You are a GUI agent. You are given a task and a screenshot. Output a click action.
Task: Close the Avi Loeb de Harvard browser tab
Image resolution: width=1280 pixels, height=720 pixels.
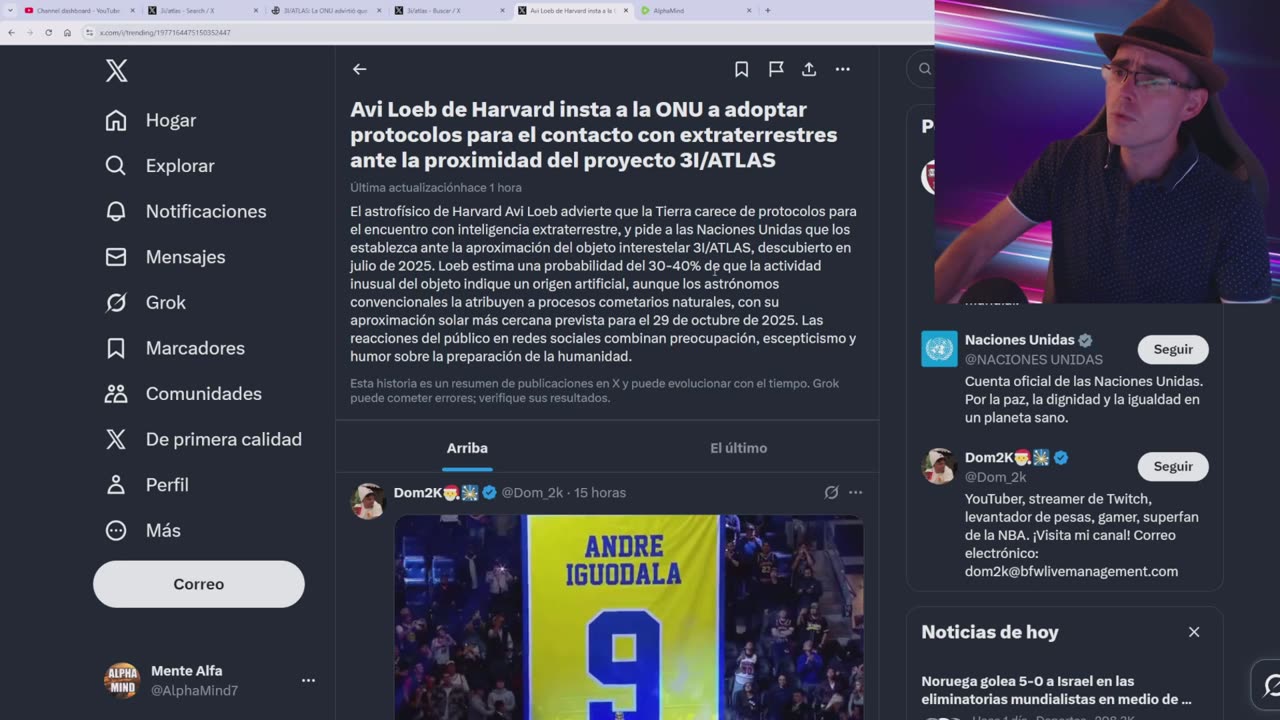(626, 10)
